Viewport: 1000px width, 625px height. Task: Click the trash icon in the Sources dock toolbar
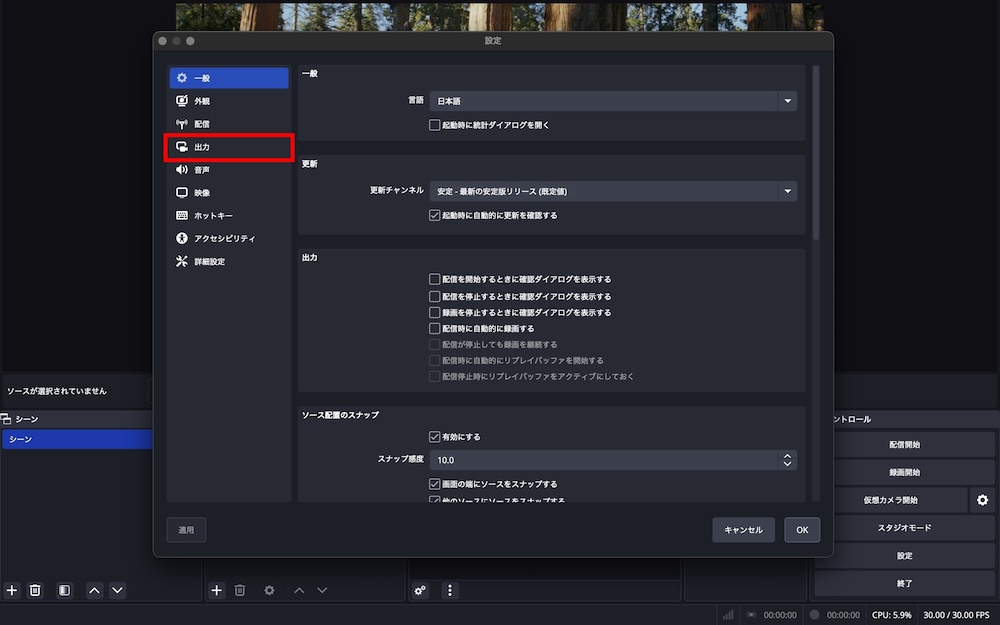pyautogui.click(x=240, y=590)
